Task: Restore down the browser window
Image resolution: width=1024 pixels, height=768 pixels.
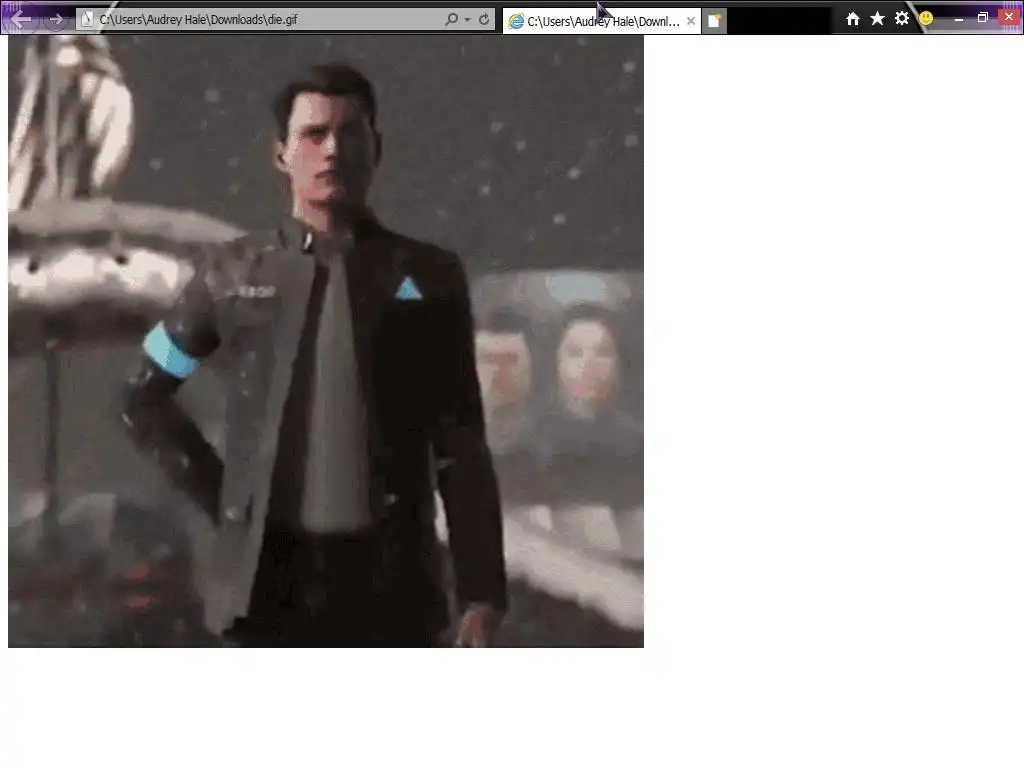Action: 983,18
